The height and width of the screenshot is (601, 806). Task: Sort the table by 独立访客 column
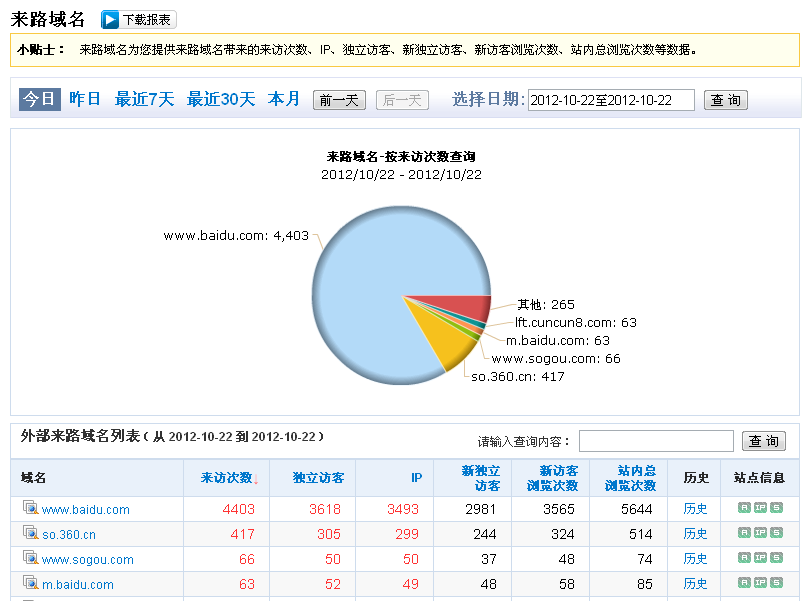[x=318, y=478]
